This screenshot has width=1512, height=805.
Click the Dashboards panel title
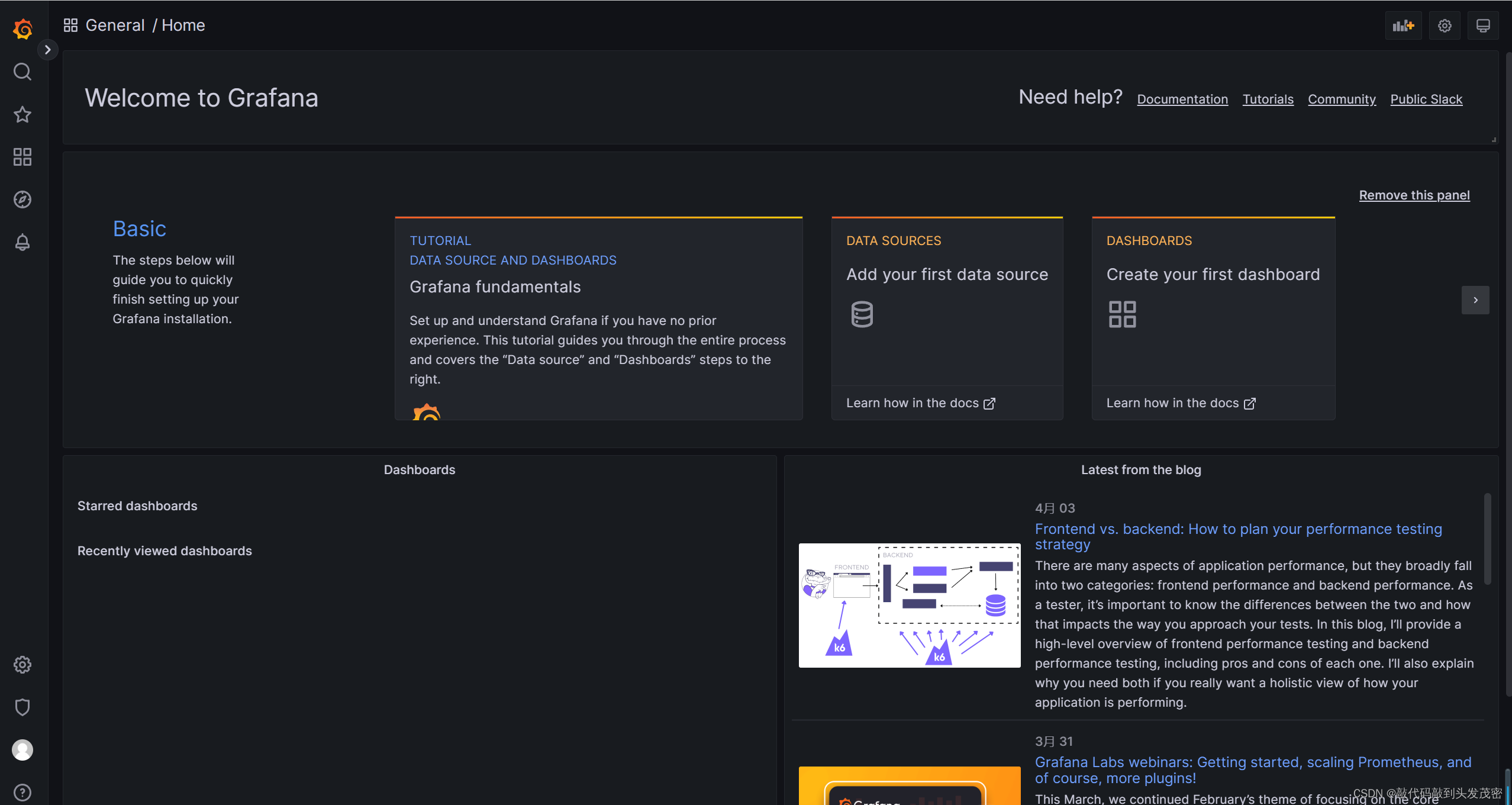[x=420, y=469]
